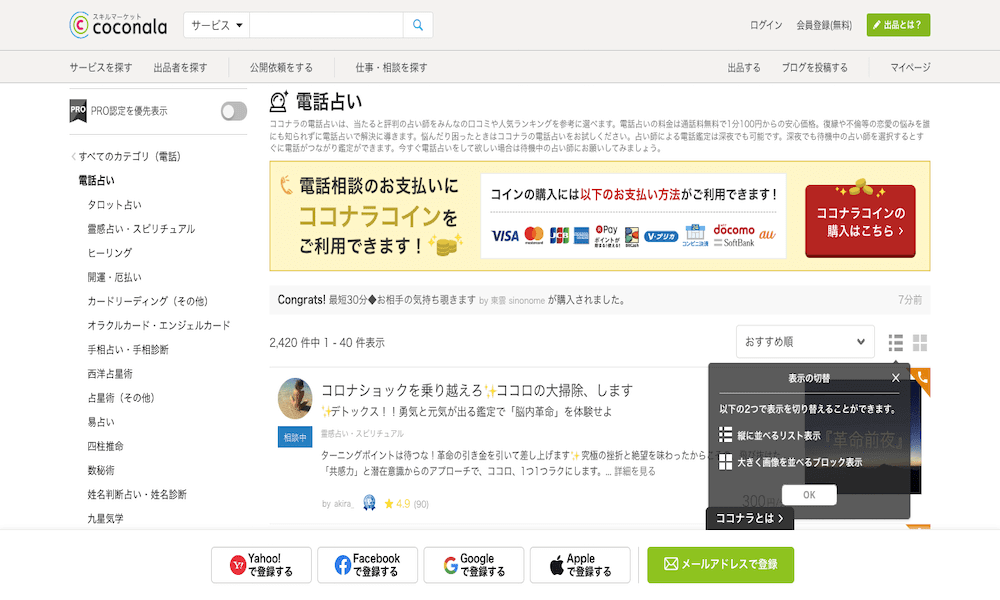This screenshot has width=1000, height=600.
Task: Select 占星術 (その他) category
Action: coord(121,398)
